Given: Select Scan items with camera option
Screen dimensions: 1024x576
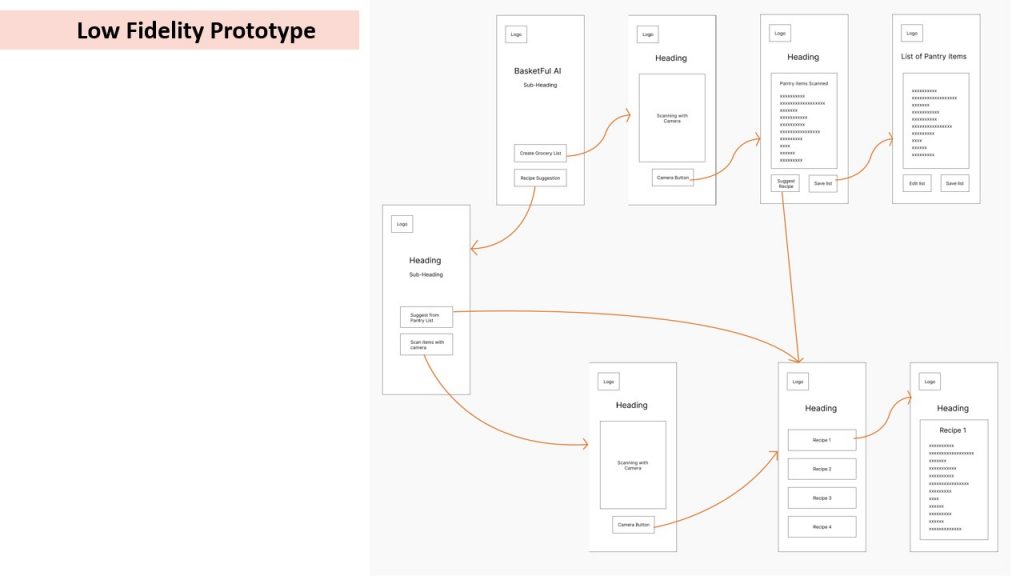Looking at the screenshot, I should [426, 345].
